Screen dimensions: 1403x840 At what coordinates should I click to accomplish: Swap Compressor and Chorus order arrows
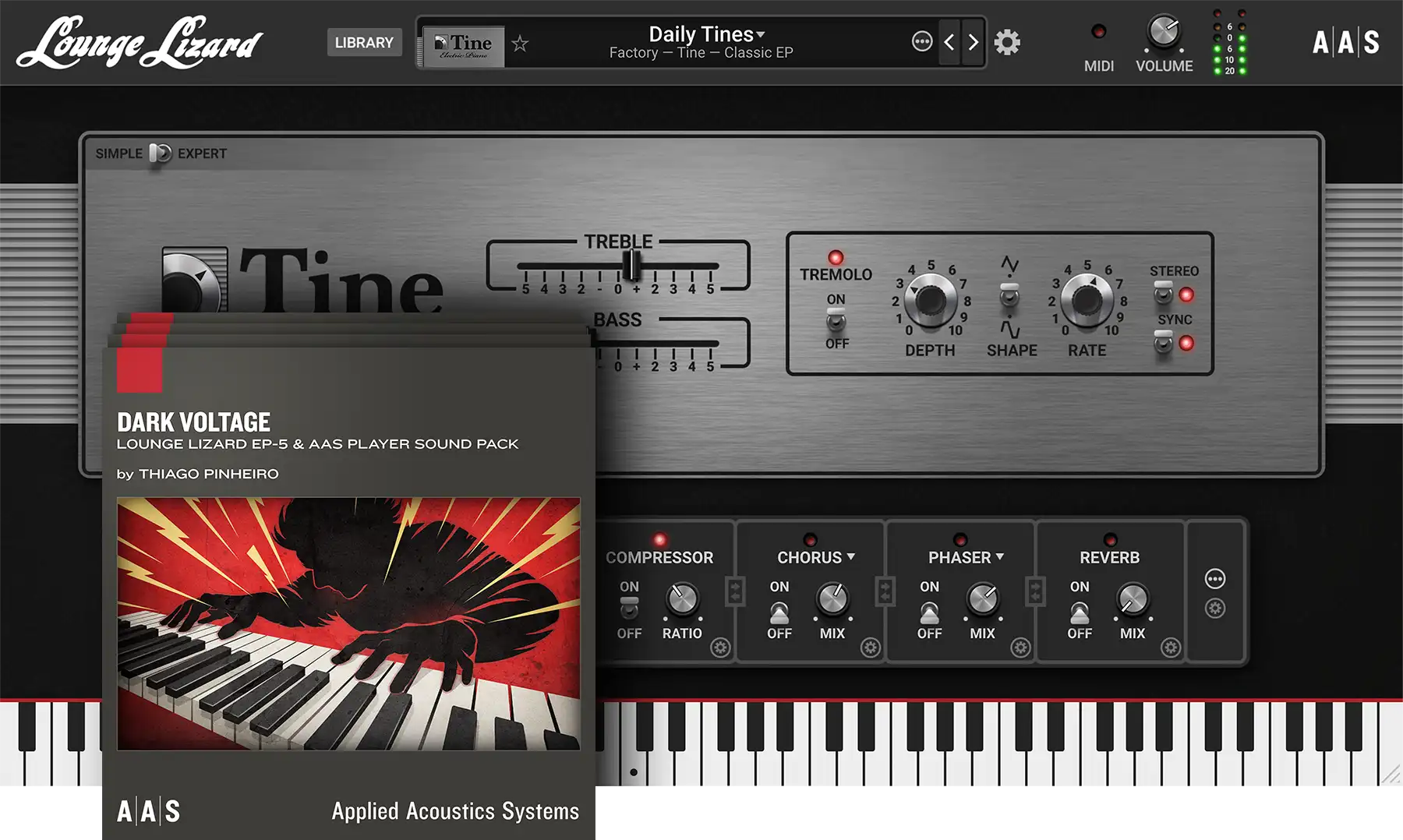(735, 591)
